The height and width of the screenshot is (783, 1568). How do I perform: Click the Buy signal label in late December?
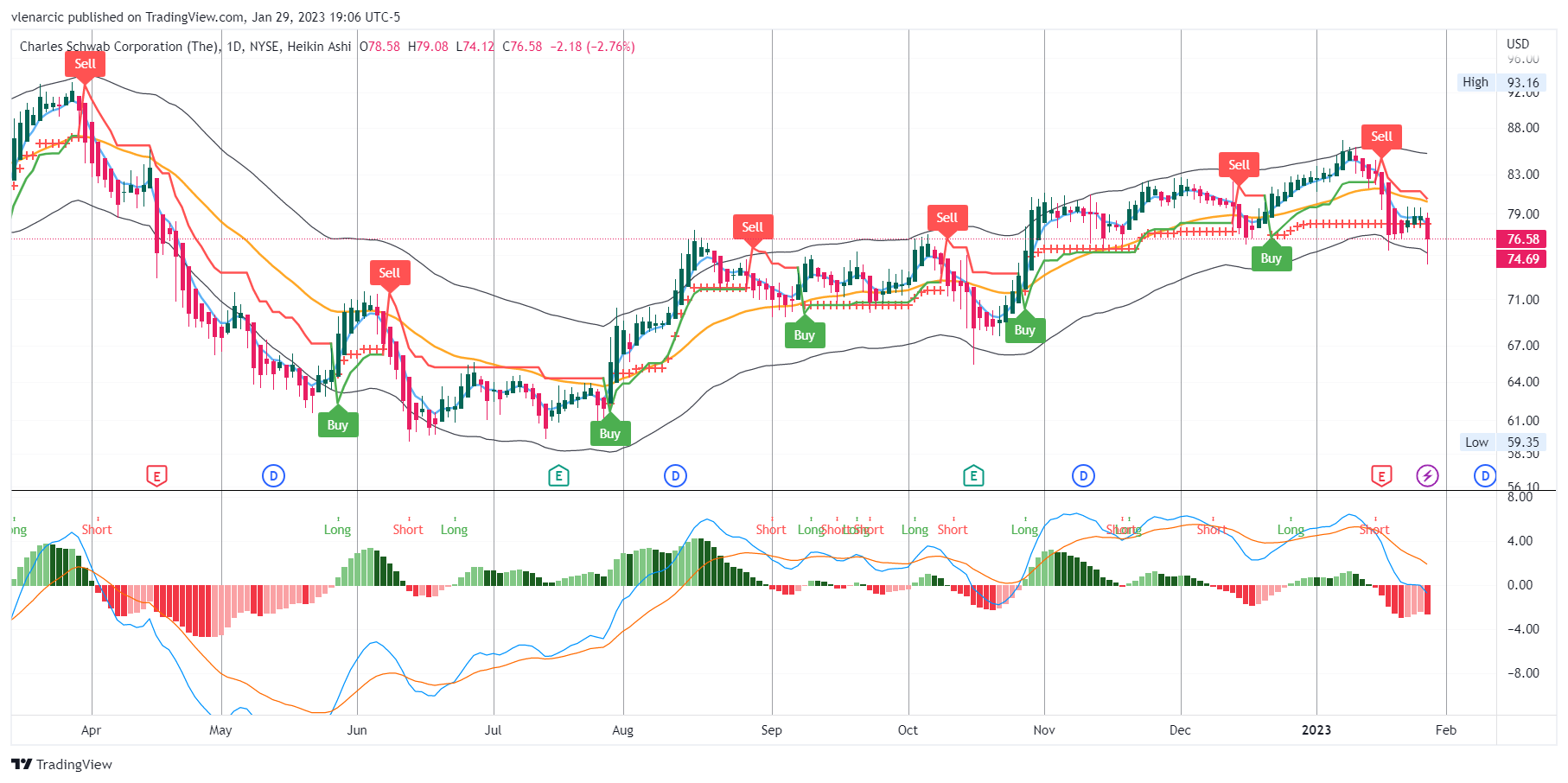[1271, 258]
